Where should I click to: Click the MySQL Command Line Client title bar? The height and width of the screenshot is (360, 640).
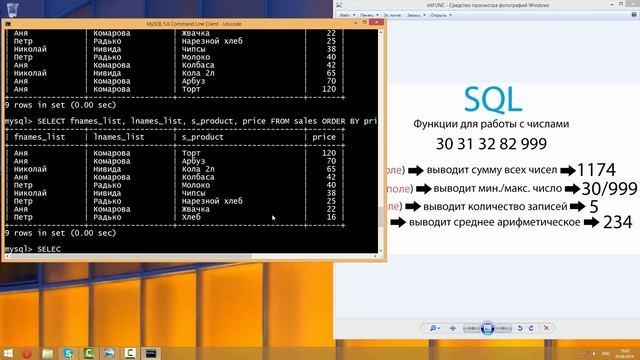[194, 24]
